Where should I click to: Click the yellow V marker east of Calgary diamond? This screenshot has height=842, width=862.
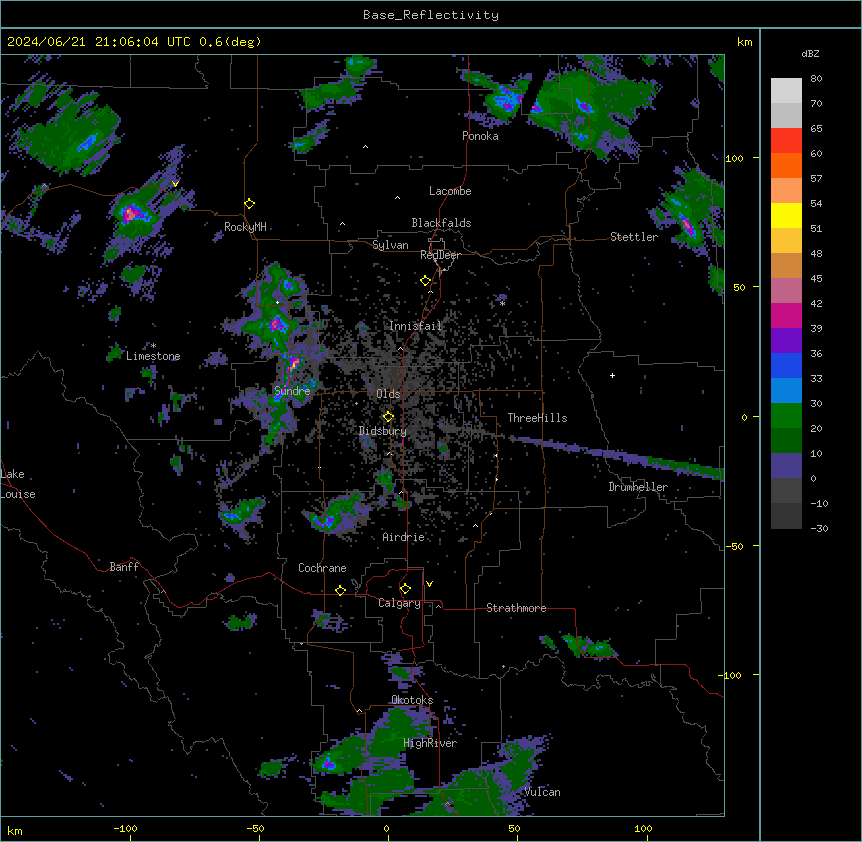429,584
